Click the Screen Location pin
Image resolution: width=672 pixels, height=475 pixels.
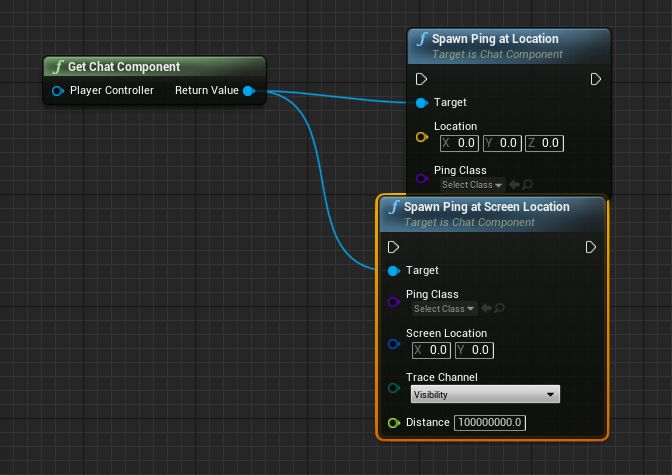[393, 344]
